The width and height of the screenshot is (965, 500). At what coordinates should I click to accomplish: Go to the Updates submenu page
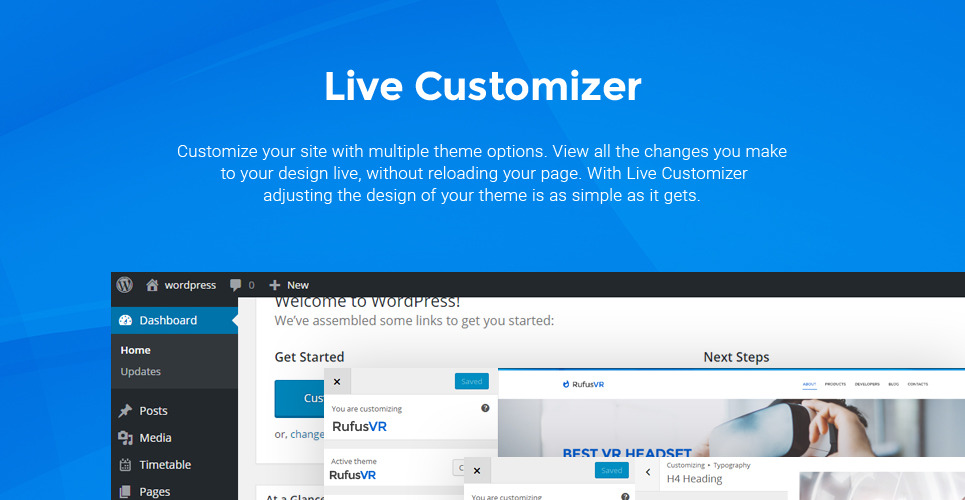point(141,371)
